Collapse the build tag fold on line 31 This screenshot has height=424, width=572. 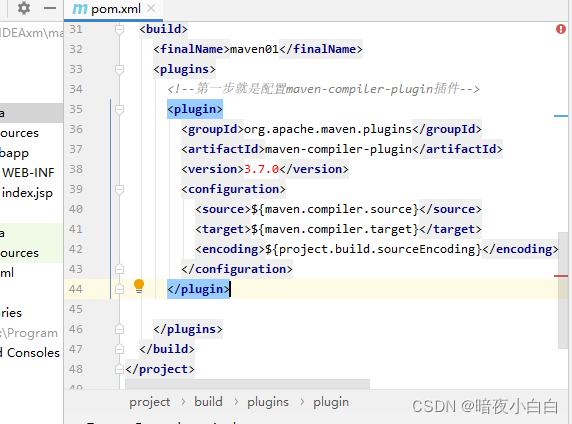click(119, 29)
